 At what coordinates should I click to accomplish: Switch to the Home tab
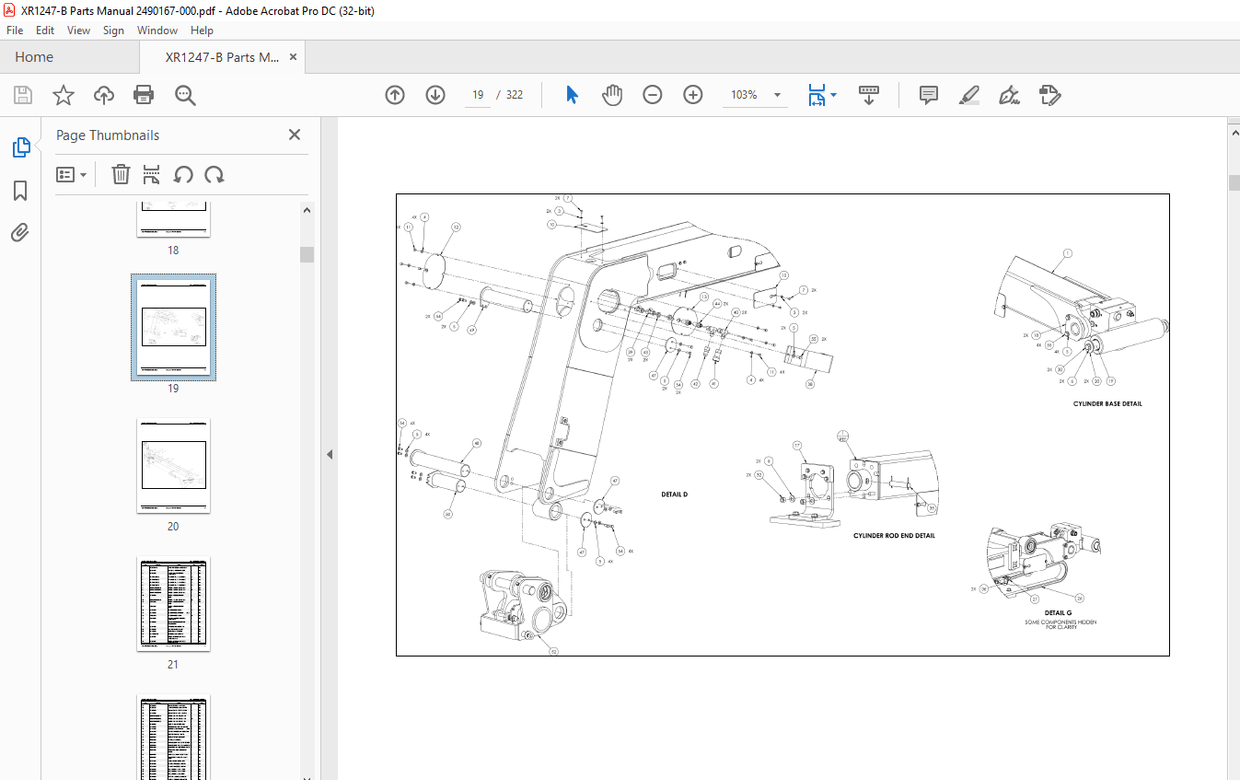pos(33,57)
